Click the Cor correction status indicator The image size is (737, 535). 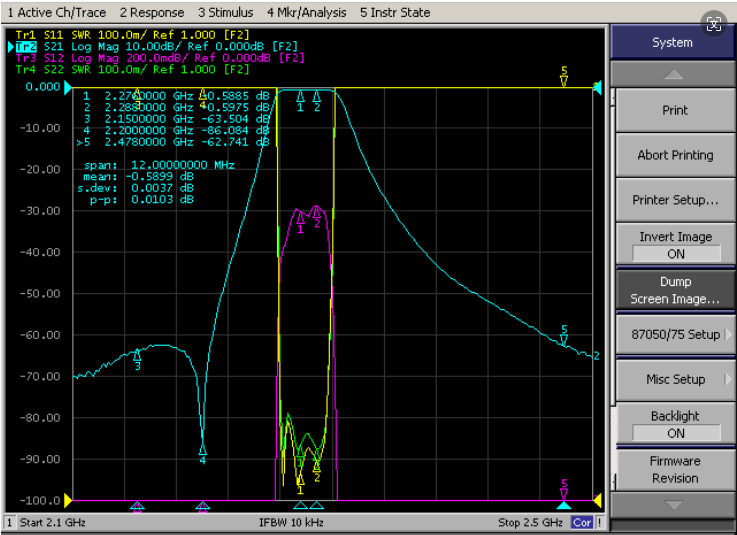(x=582, y=522)
